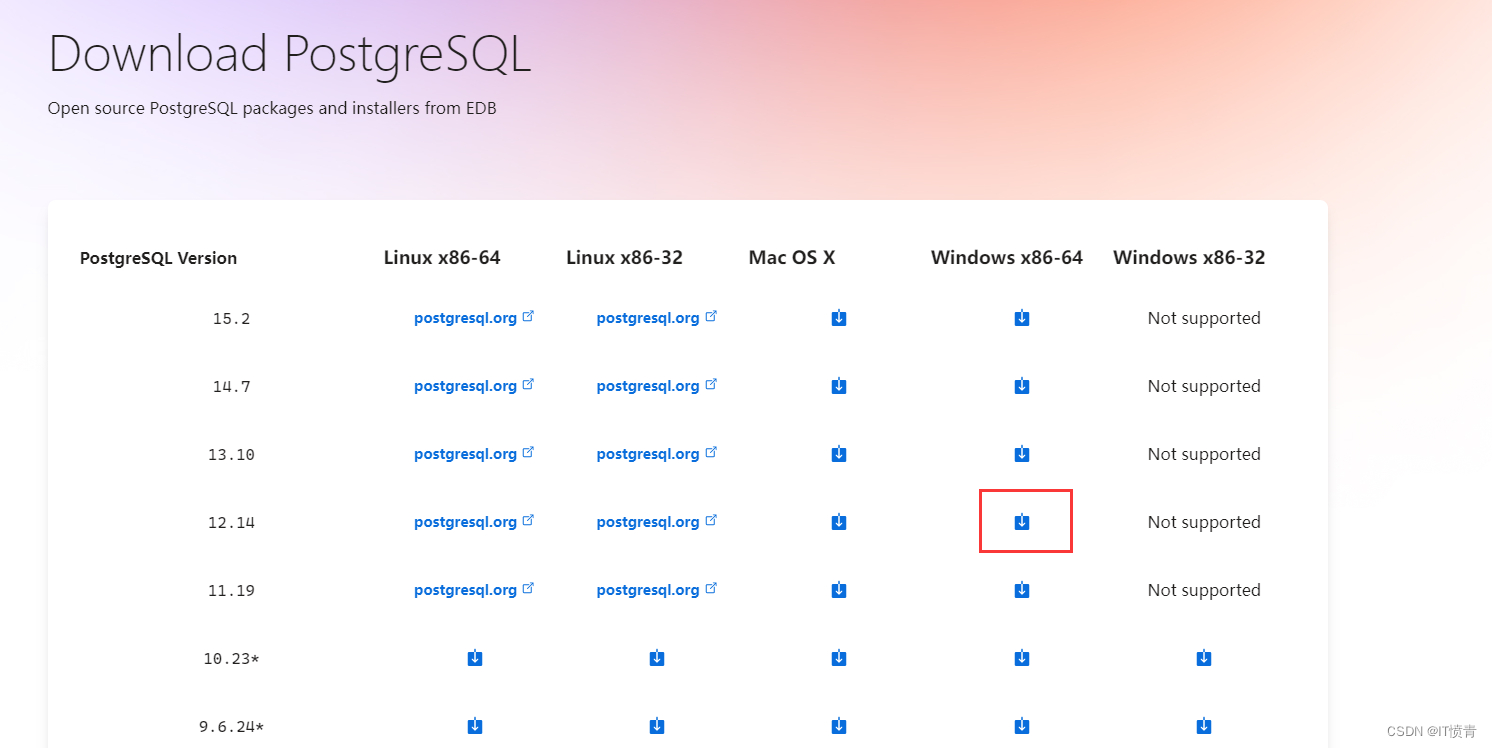1492x748 pixels.
Task: Select version cell '10.23*'
Action: click(x=231, y=659)
